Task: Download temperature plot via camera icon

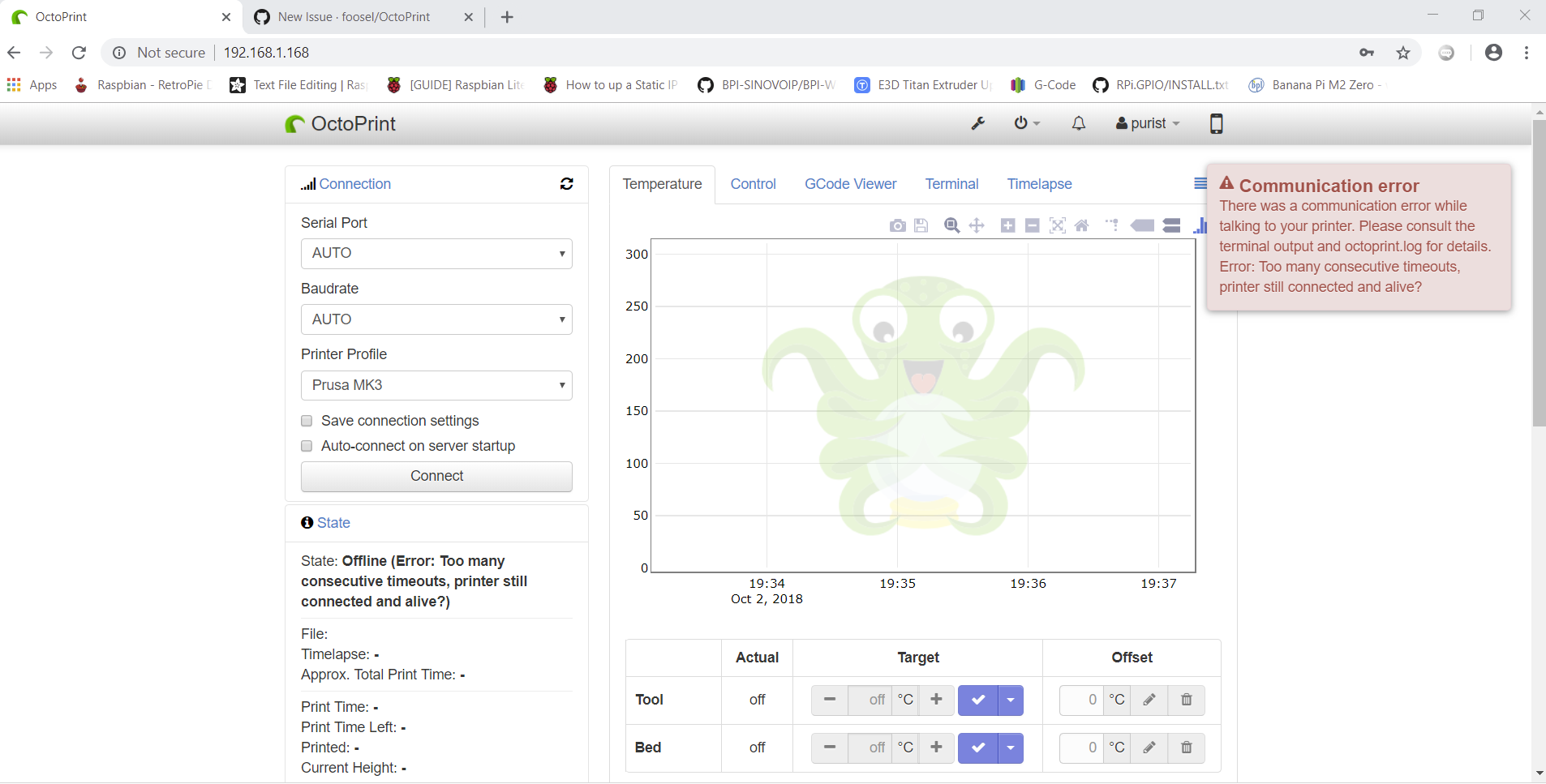Action: coord(897,225)
